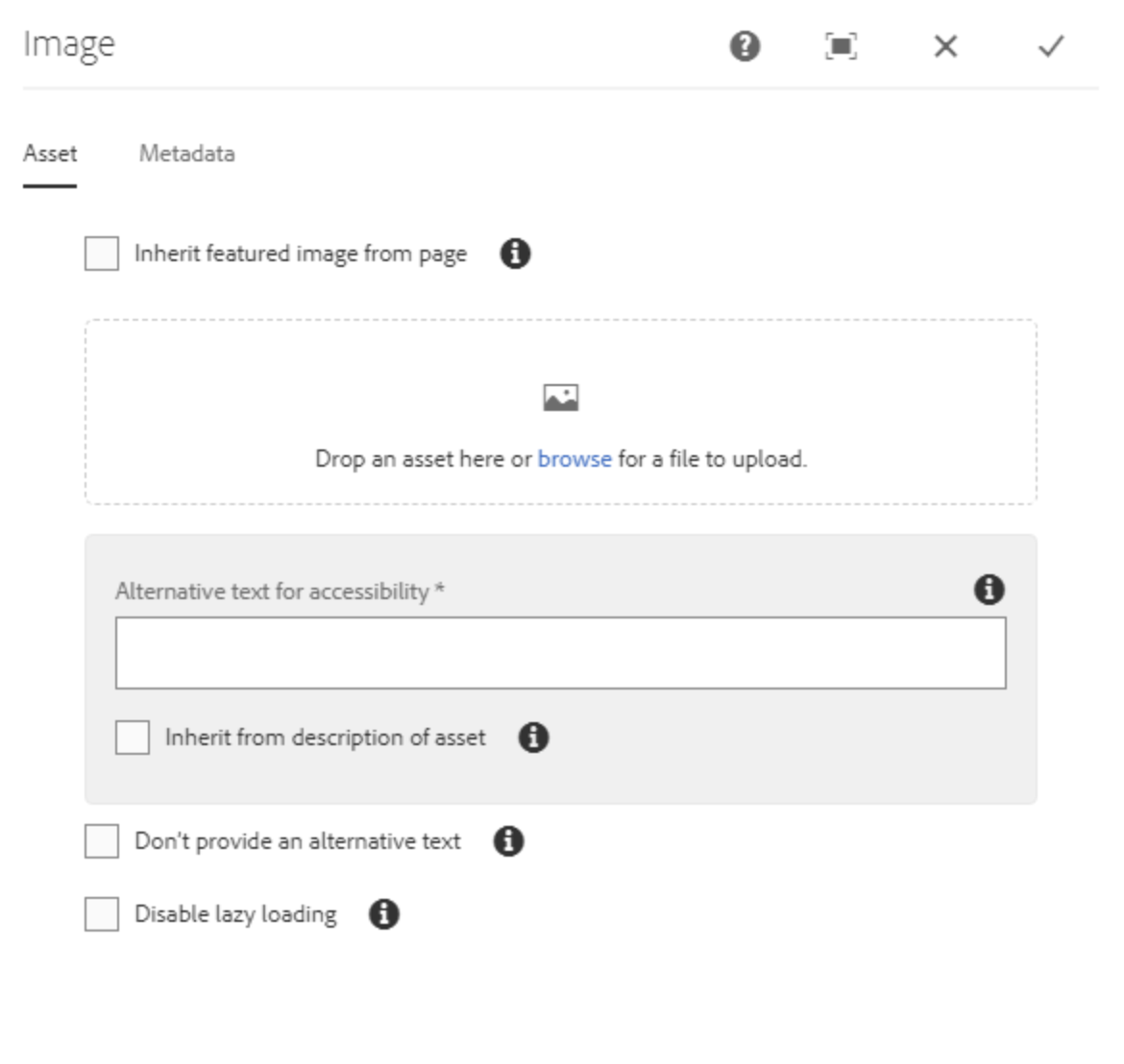Click info icon beside Alternative text field

(x=989, y=589)
